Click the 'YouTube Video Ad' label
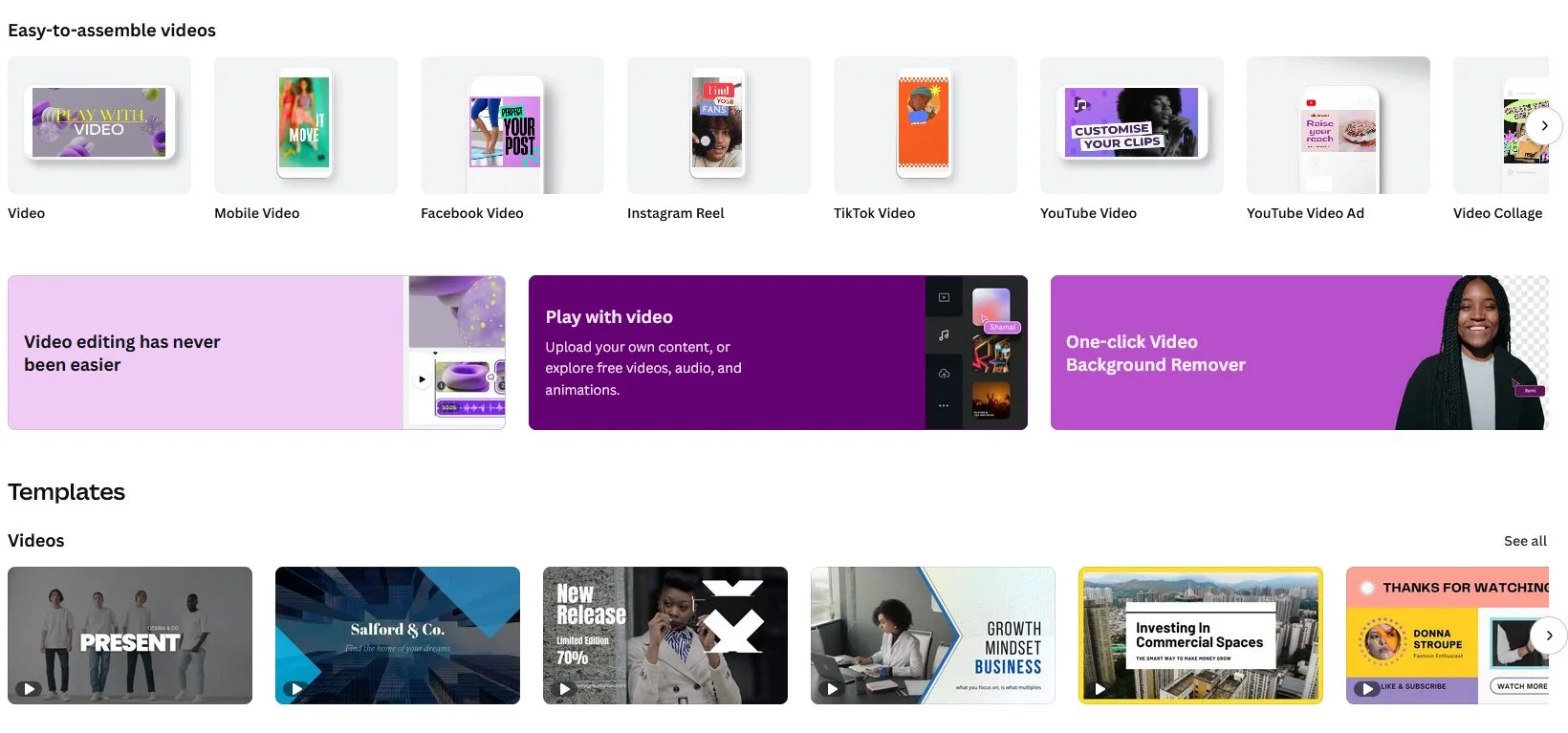The image size is (1568, 733). [1306, 213]
